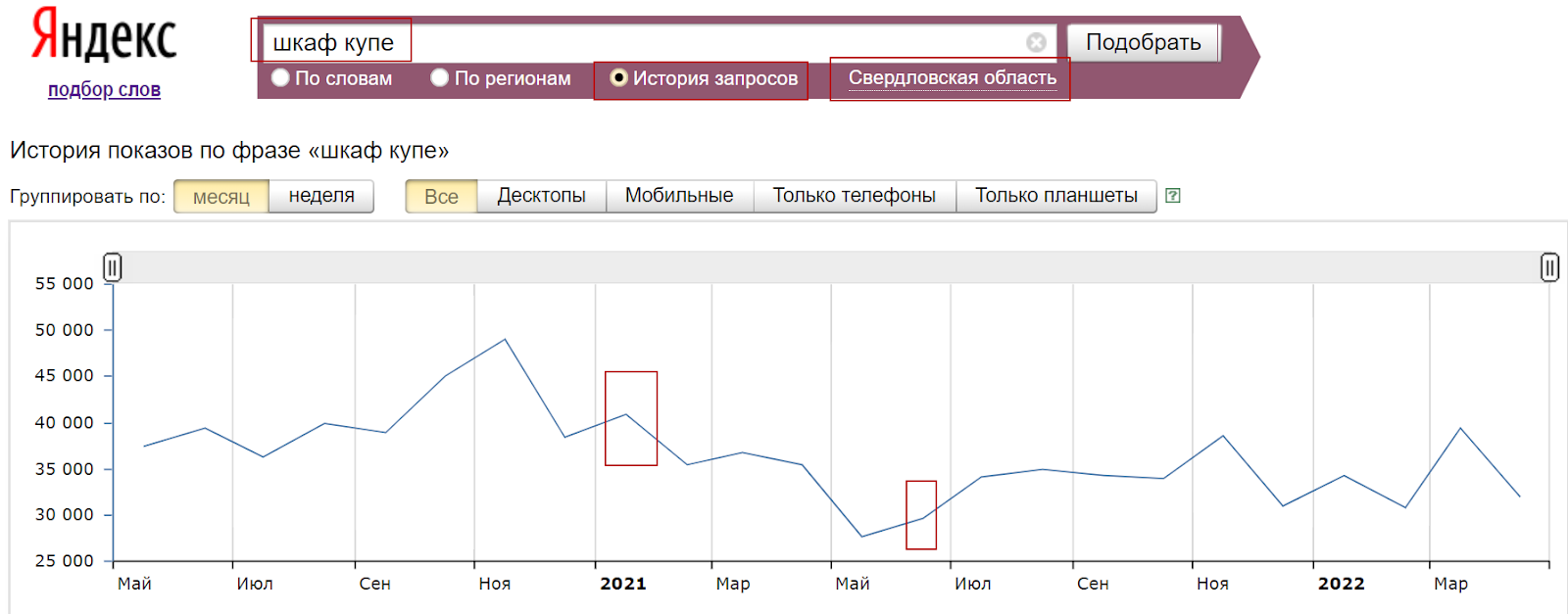1568x614 pixels.
Task: Click the left range slider handle
Action: [113, 266]
